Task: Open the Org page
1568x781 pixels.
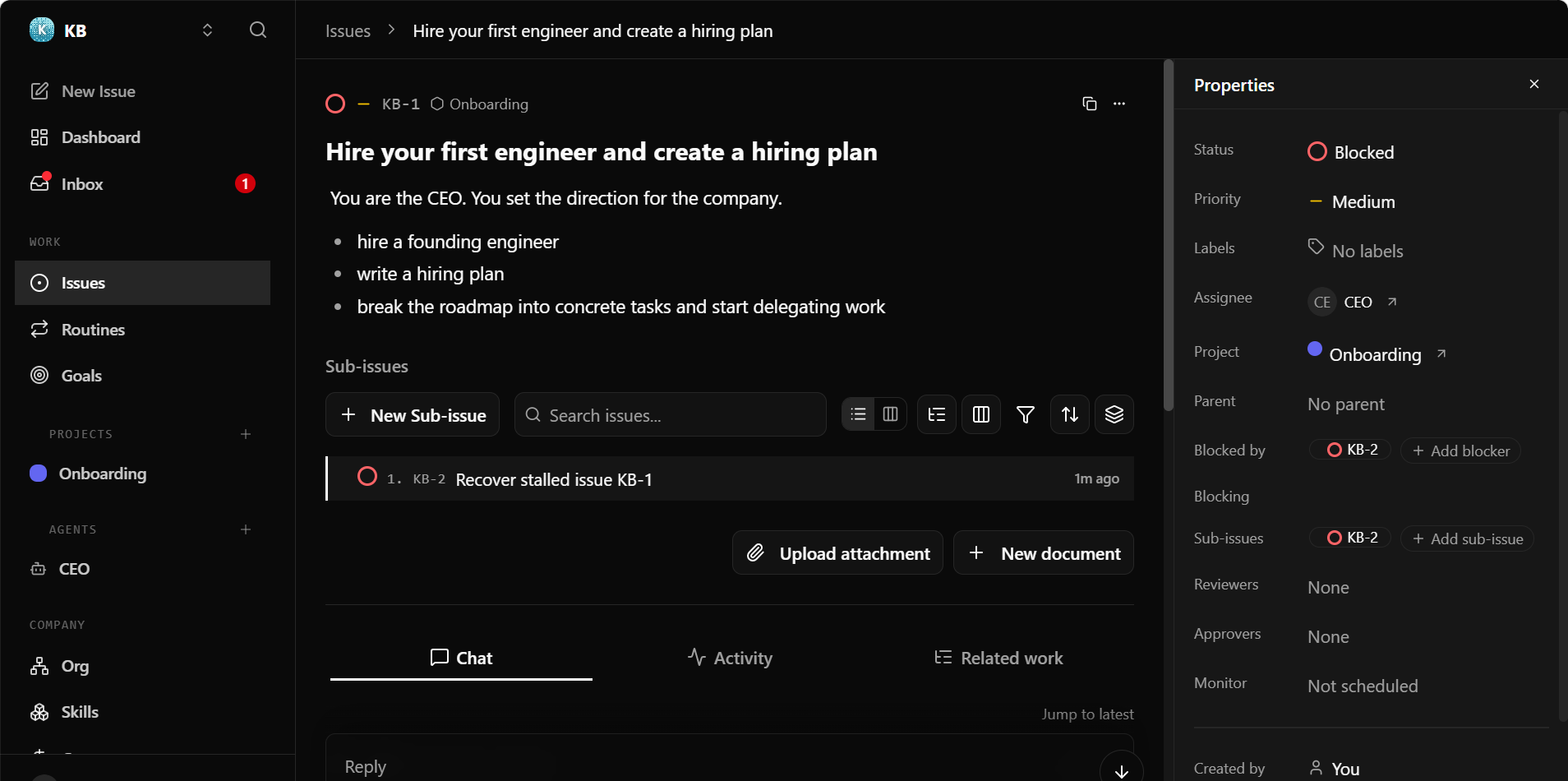Action: tap(142, 666)
